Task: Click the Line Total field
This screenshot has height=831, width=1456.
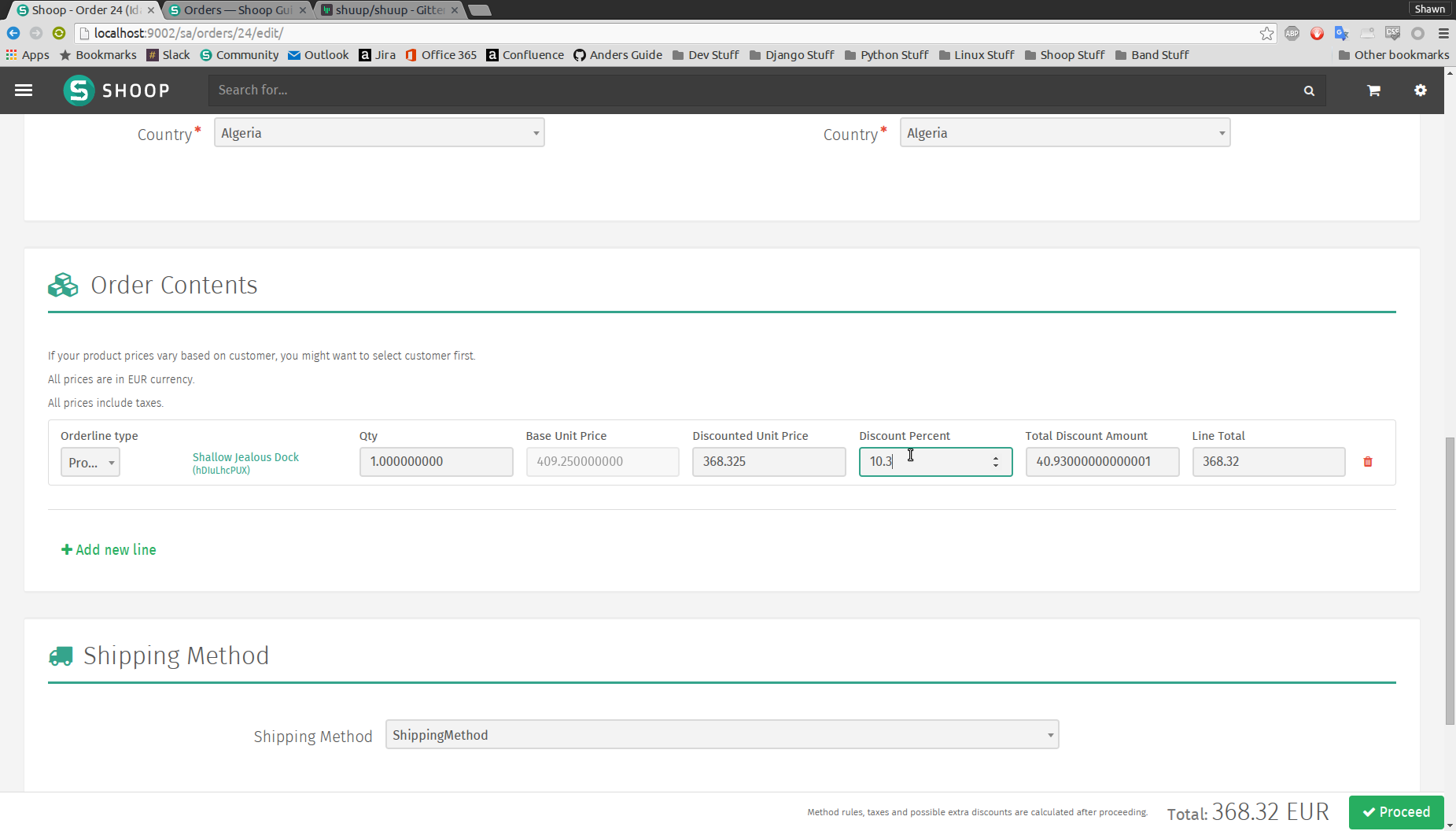Action: point(1269,462)
